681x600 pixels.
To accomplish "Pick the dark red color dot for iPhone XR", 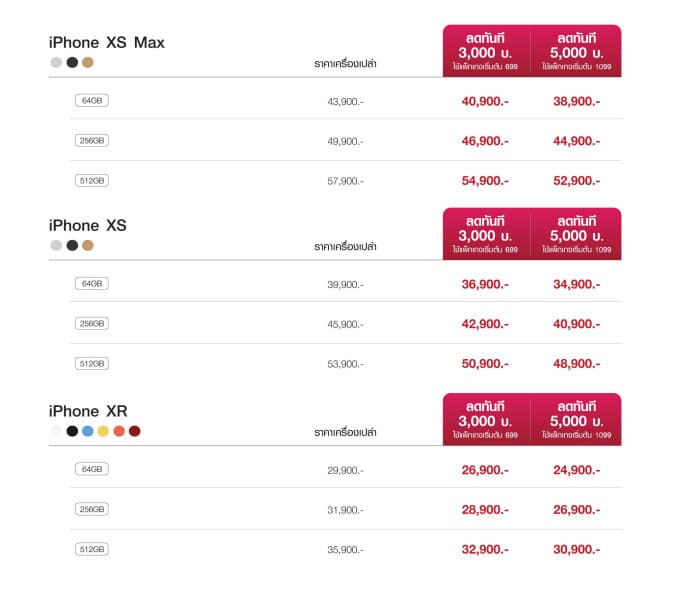I will click(x=135, y=431).
